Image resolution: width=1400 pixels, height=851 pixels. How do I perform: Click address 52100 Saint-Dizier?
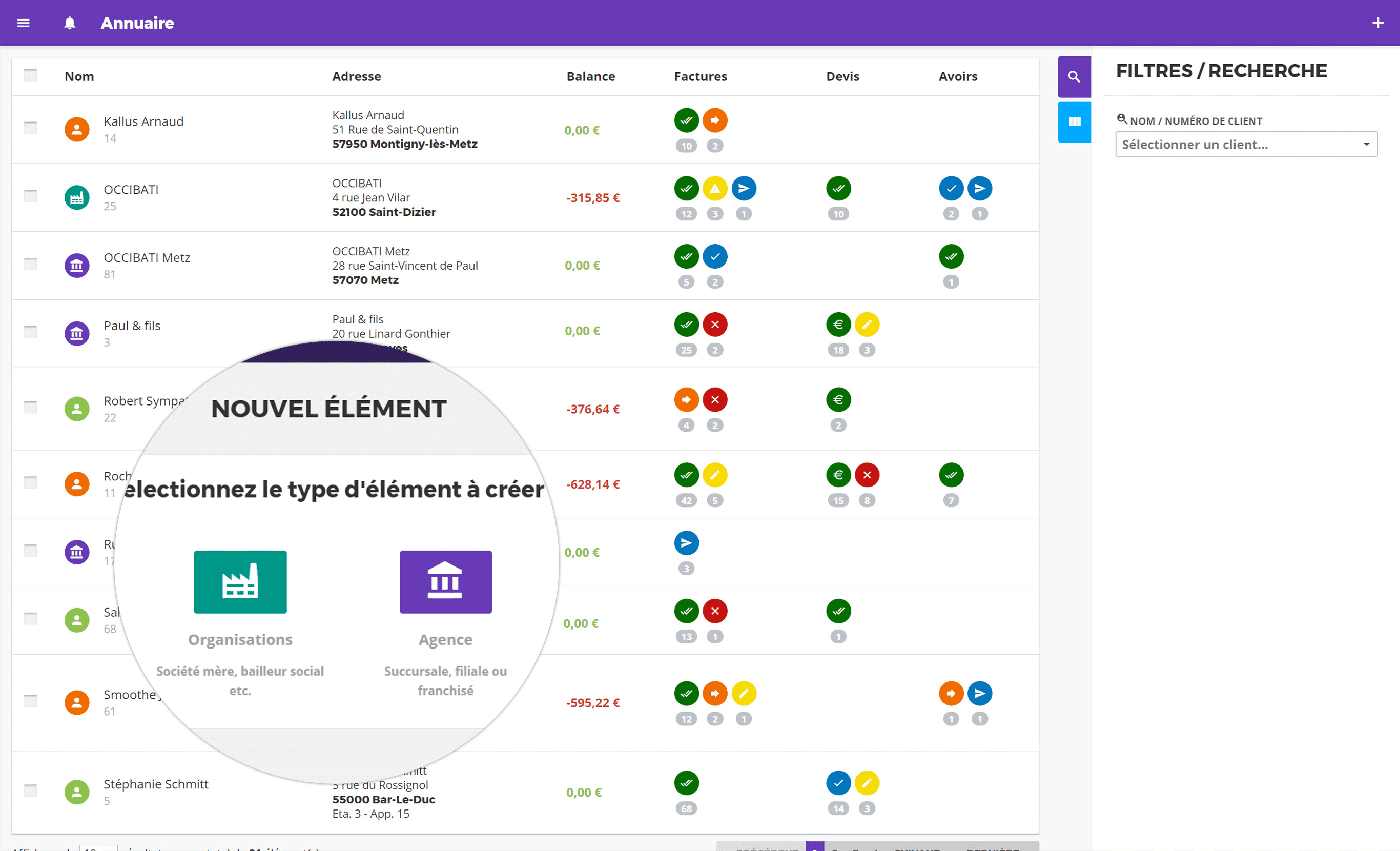[x=383, y=212]
